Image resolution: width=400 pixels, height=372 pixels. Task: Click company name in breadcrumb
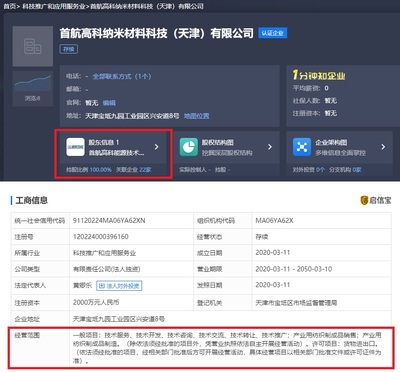[x=147, y=6]
